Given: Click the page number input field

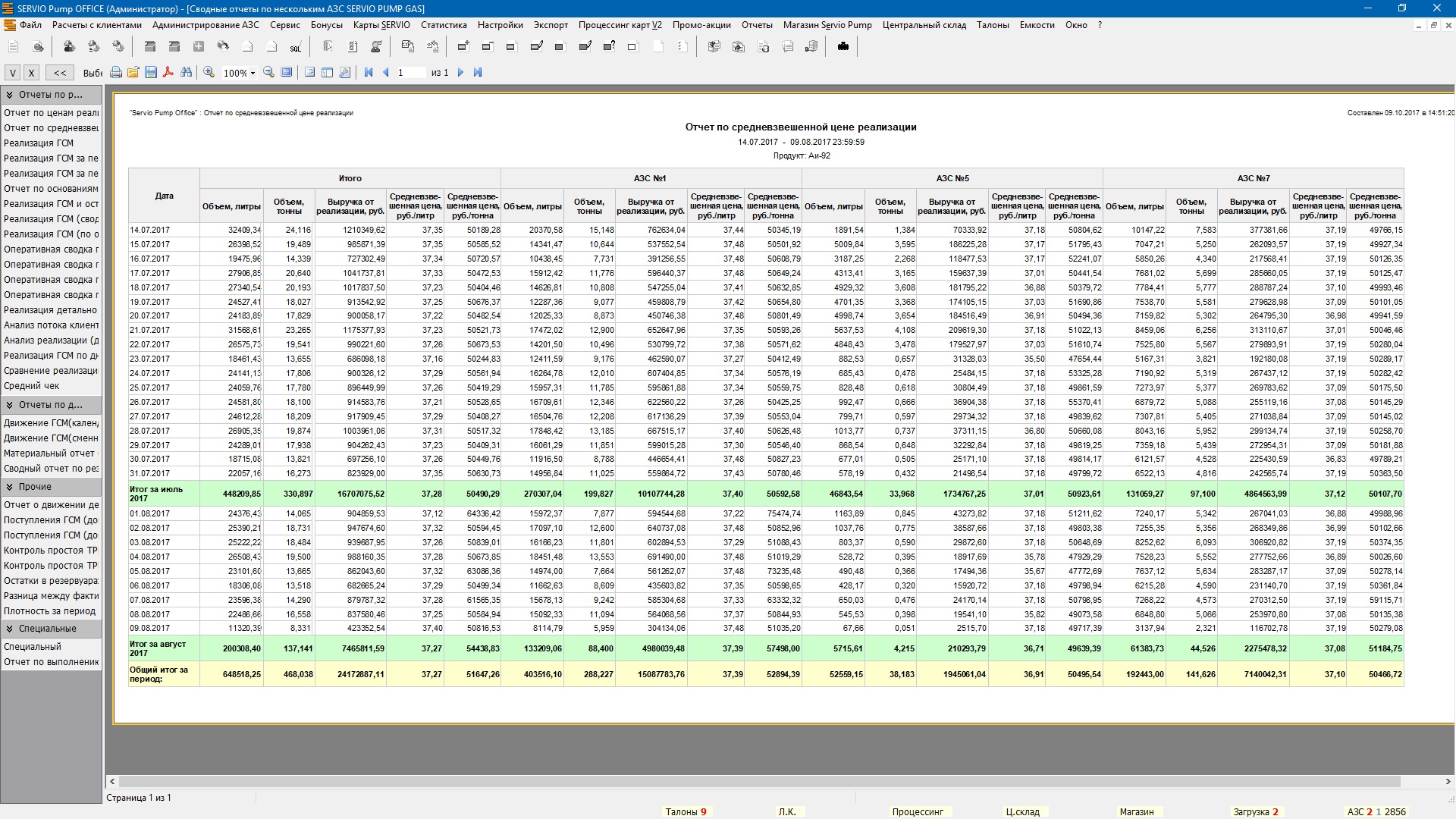Looking at the screenshot, I should tap(410, 73).
